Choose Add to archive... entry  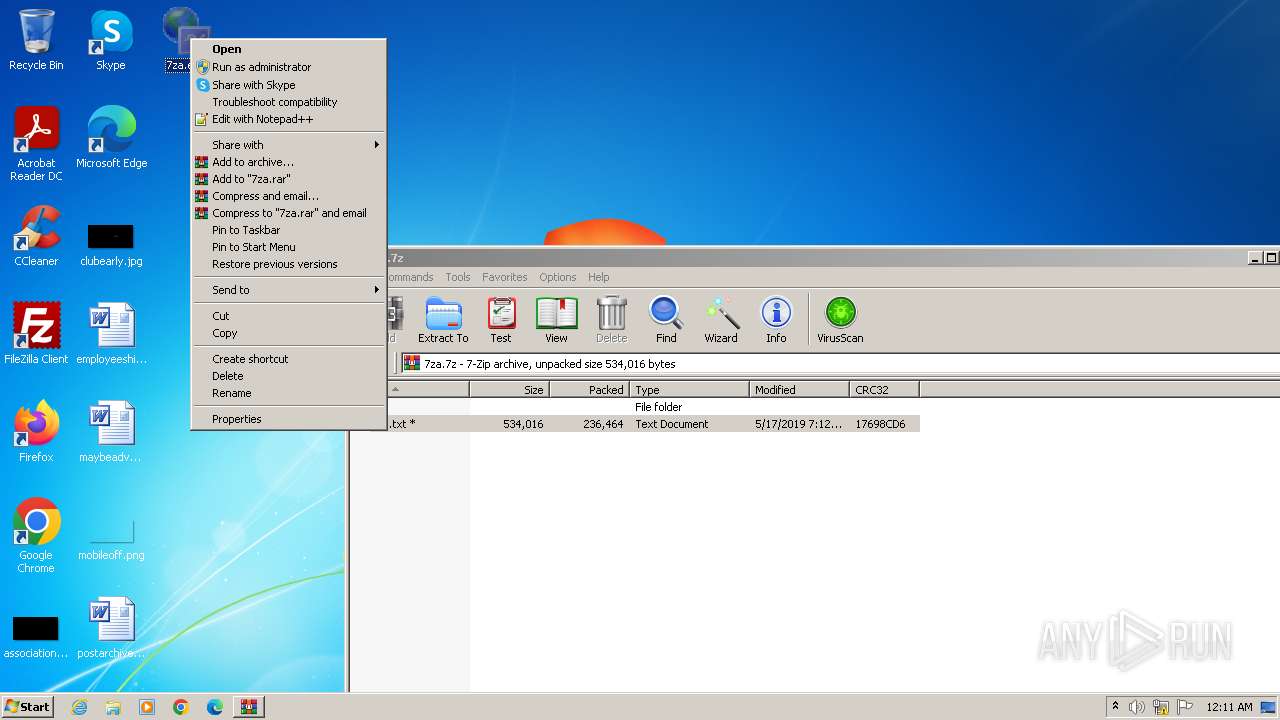click(x=288, y=162)
